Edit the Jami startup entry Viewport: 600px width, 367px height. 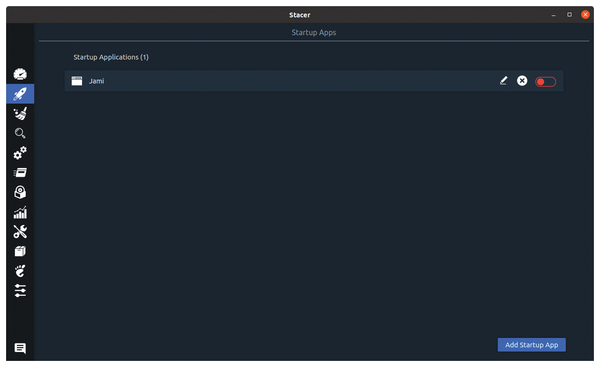pos(504,81)
